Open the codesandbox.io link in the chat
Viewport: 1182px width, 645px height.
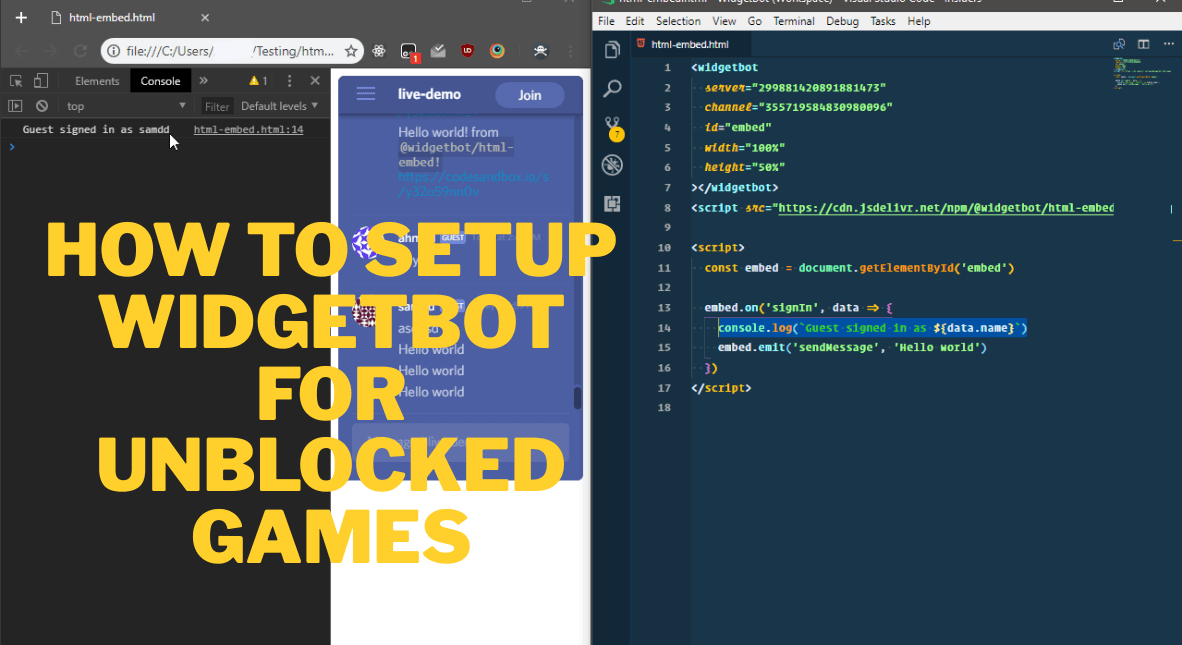pos(473,184)
